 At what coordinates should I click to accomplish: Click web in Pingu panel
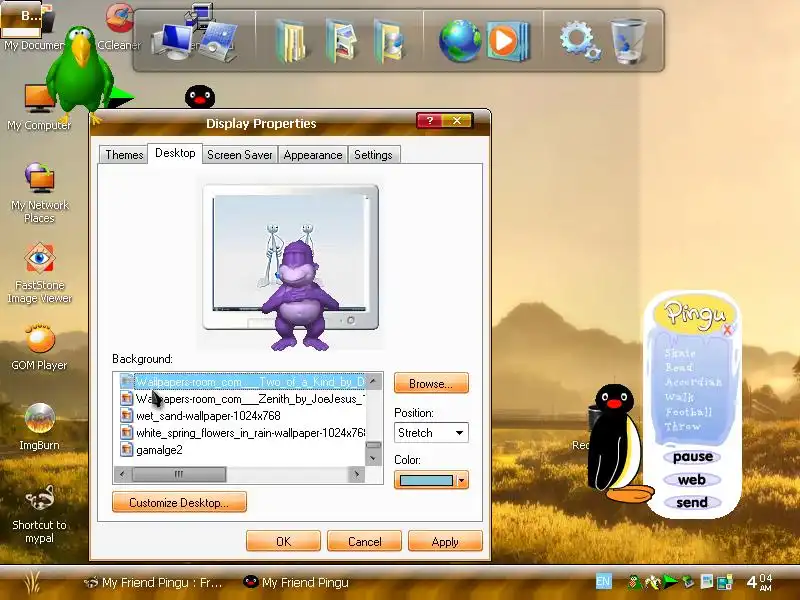[692, 480]
